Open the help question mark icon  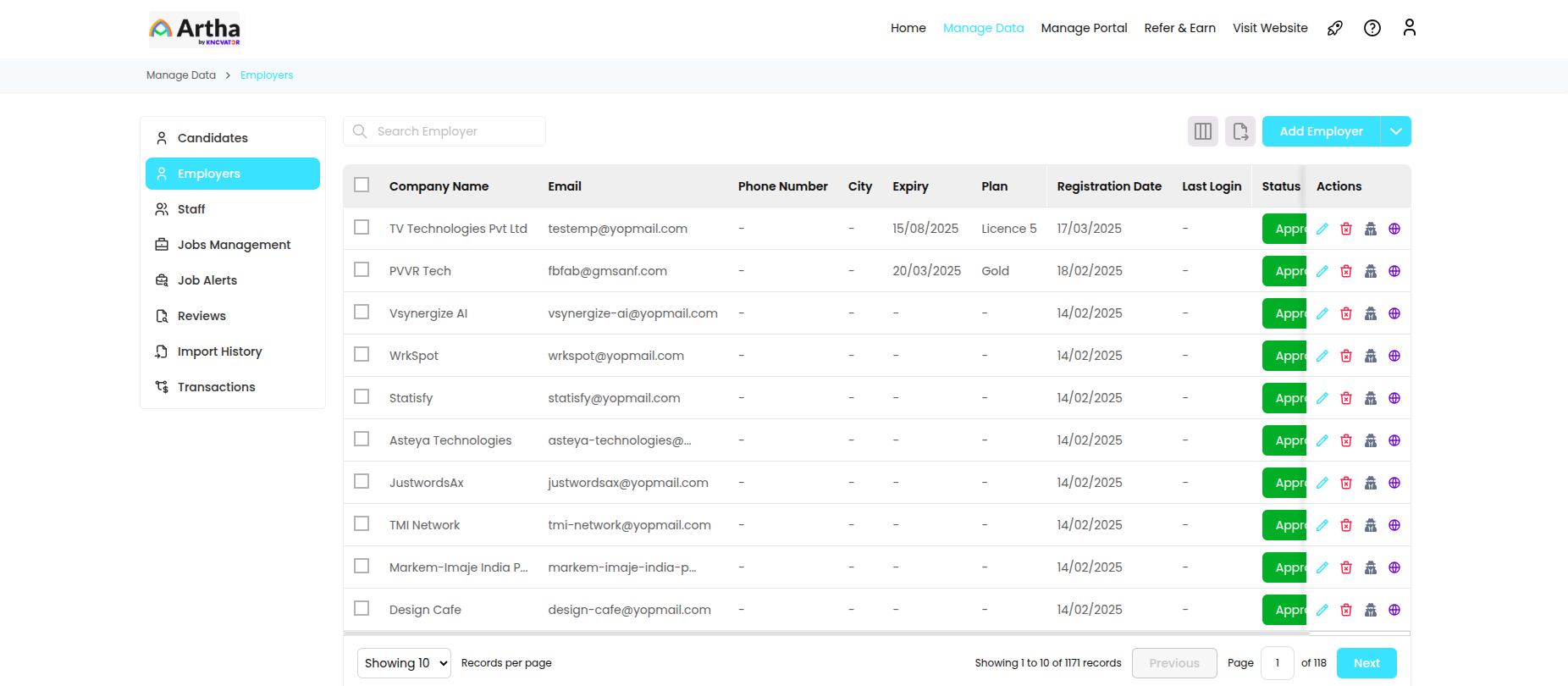[1372, 28]
